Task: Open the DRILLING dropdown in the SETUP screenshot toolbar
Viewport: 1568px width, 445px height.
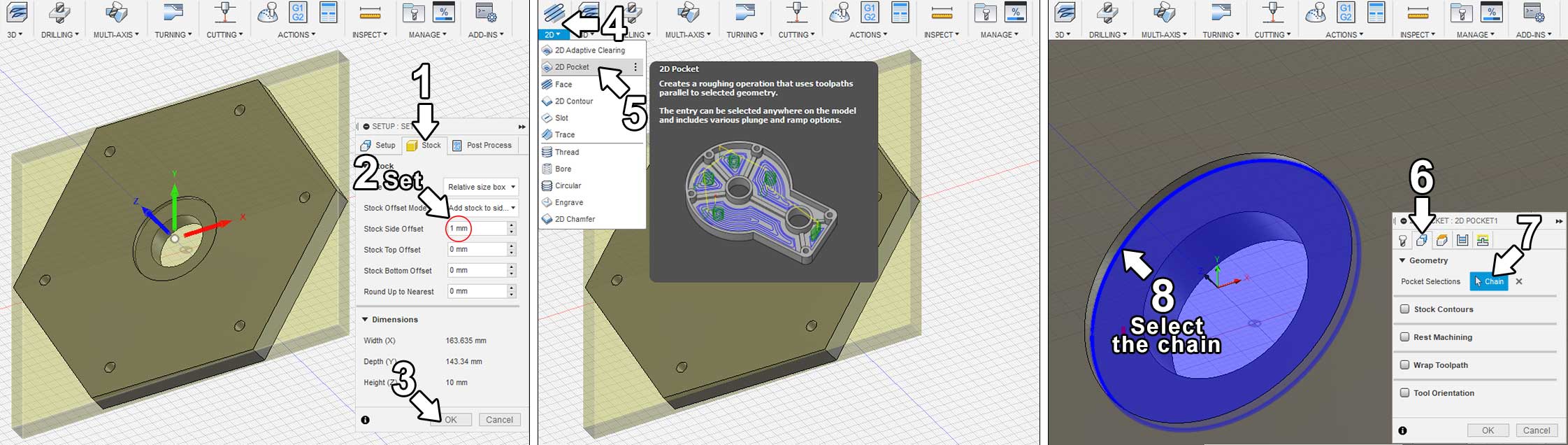Action: click(59, 34)
